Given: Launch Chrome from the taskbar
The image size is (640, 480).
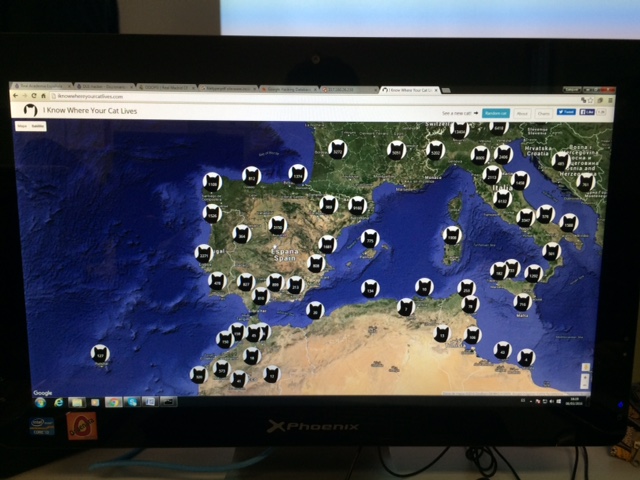Looking at the screenshot, I should tap(113, 402).
